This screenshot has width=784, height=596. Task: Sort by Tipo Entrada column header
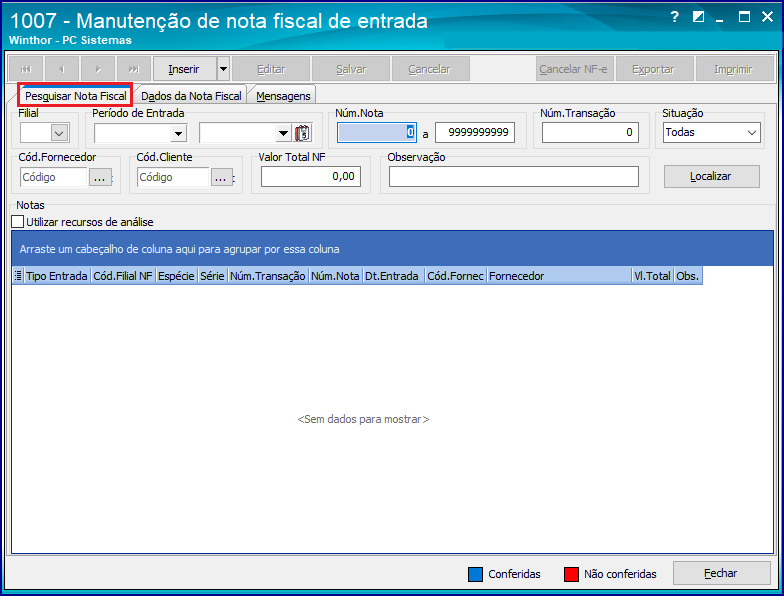tap(56, 276)
